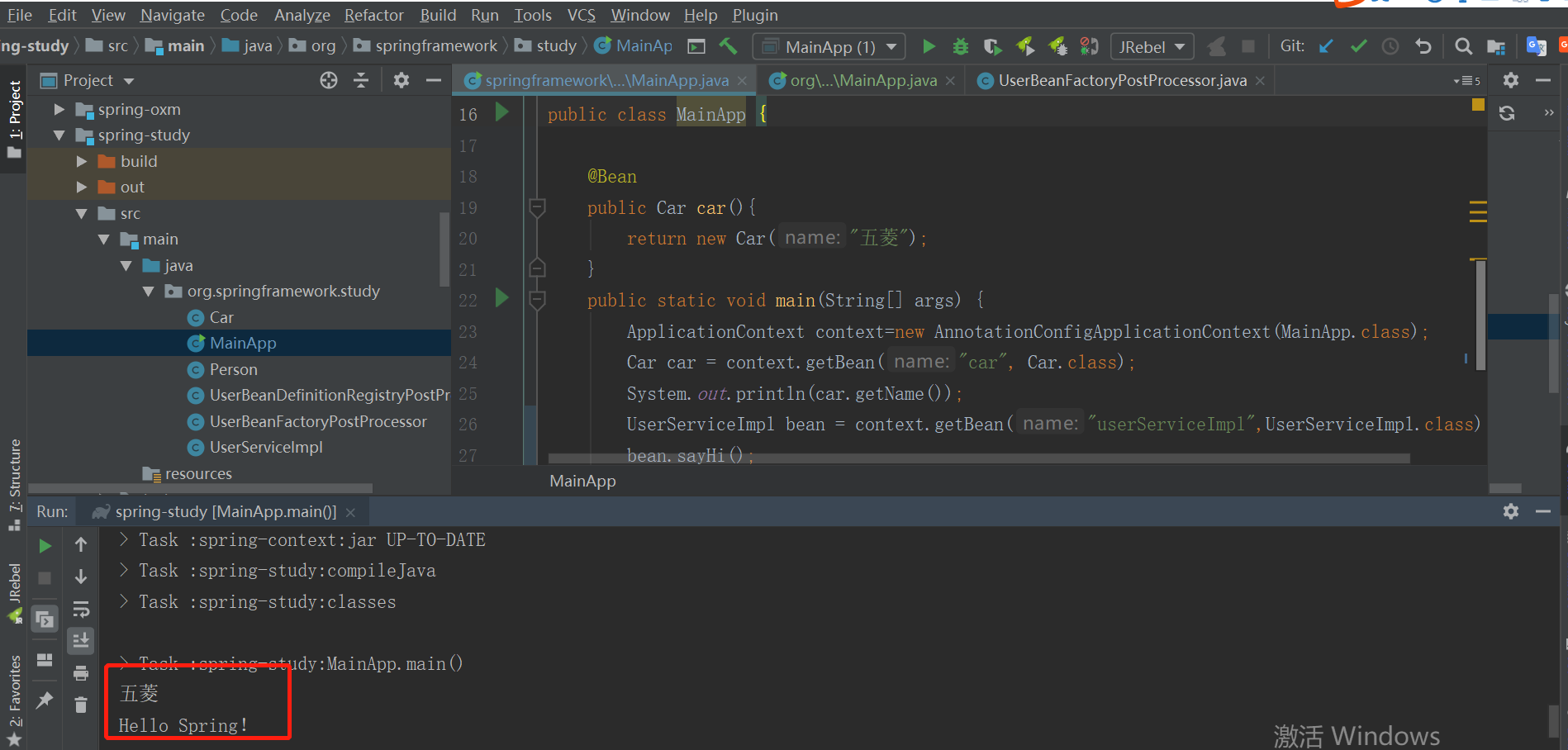Screen dimensions: 1568x750
Task: Open the Person class in the tree
Action: [x=233, y=369]
